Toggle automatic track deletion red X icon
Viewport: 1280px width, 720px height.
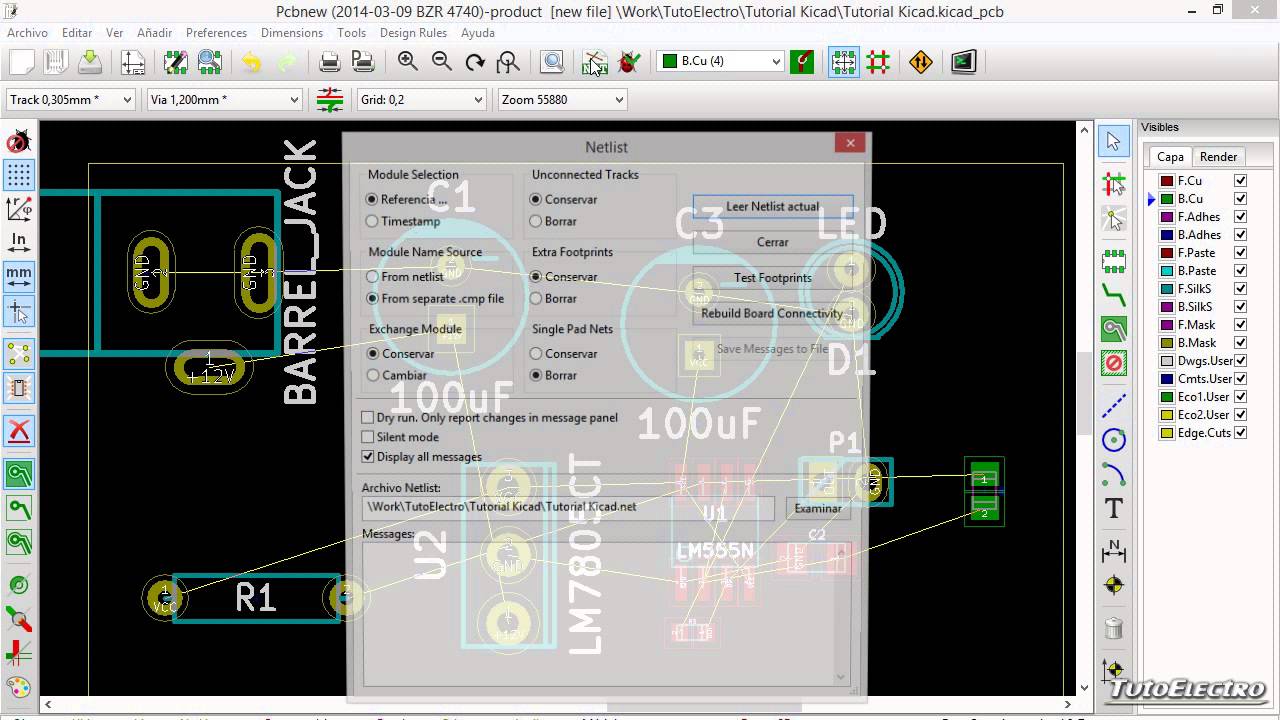coord(19,431)
